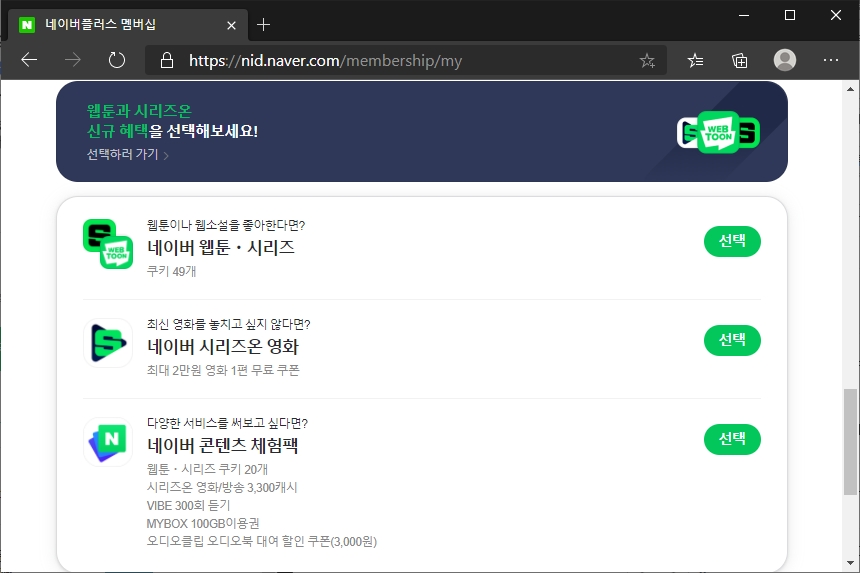
Task: Click the 네이버 웹툰 · 시리즈 title
Action: coord(220,248)
